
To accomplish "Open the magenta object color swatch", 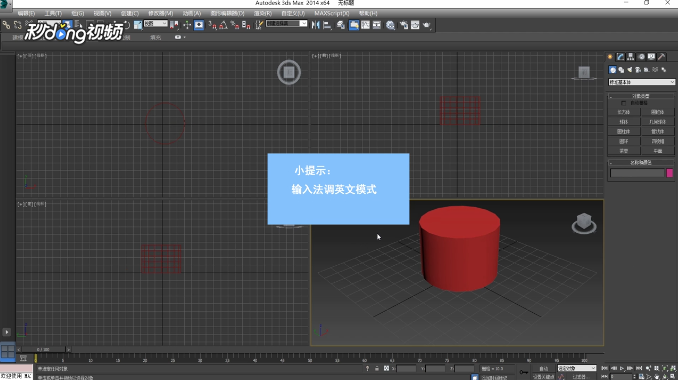I will (670, 173).
